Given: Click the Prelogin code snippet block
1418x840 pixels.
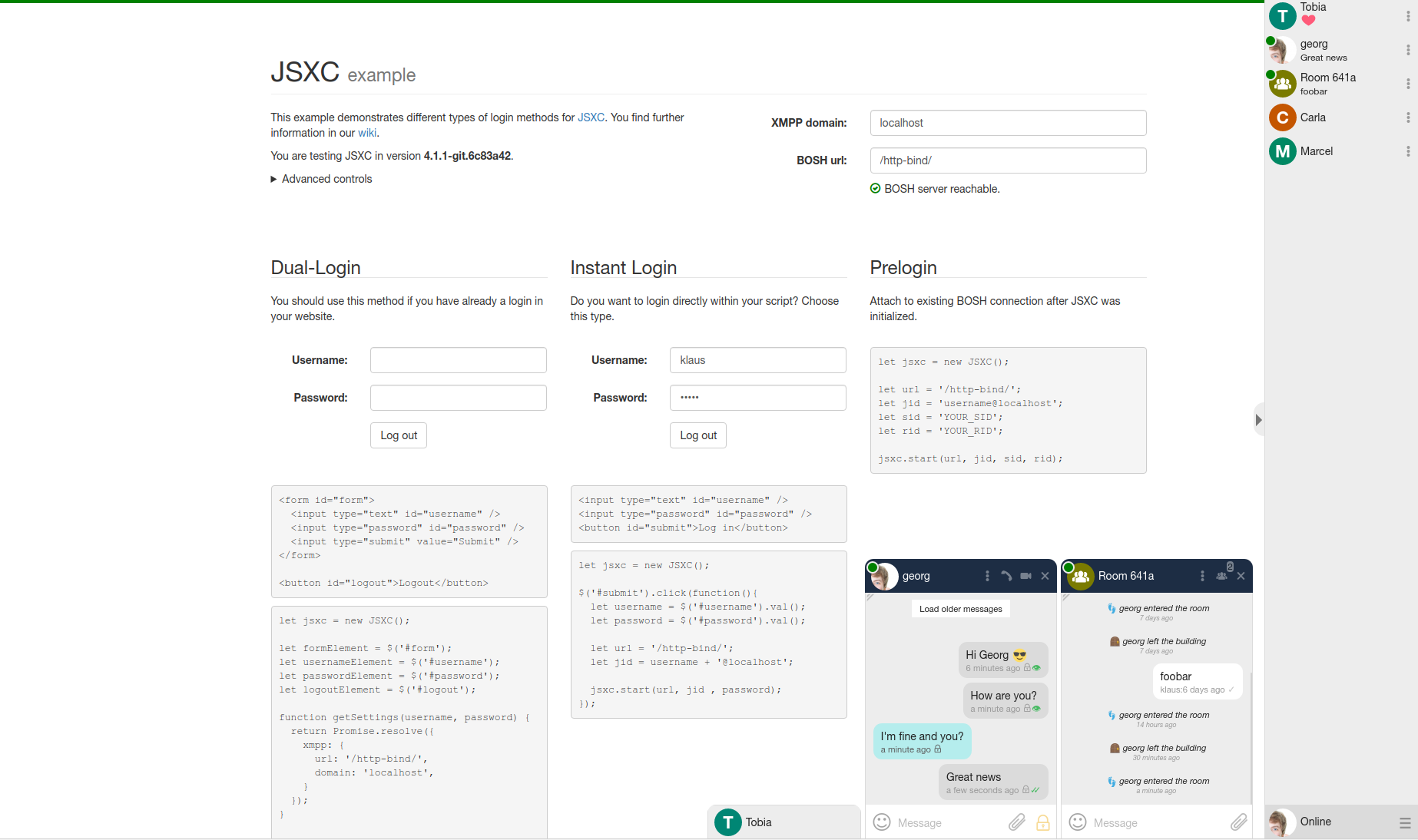Looking at the screenshot, I should tap(1008, 410).
